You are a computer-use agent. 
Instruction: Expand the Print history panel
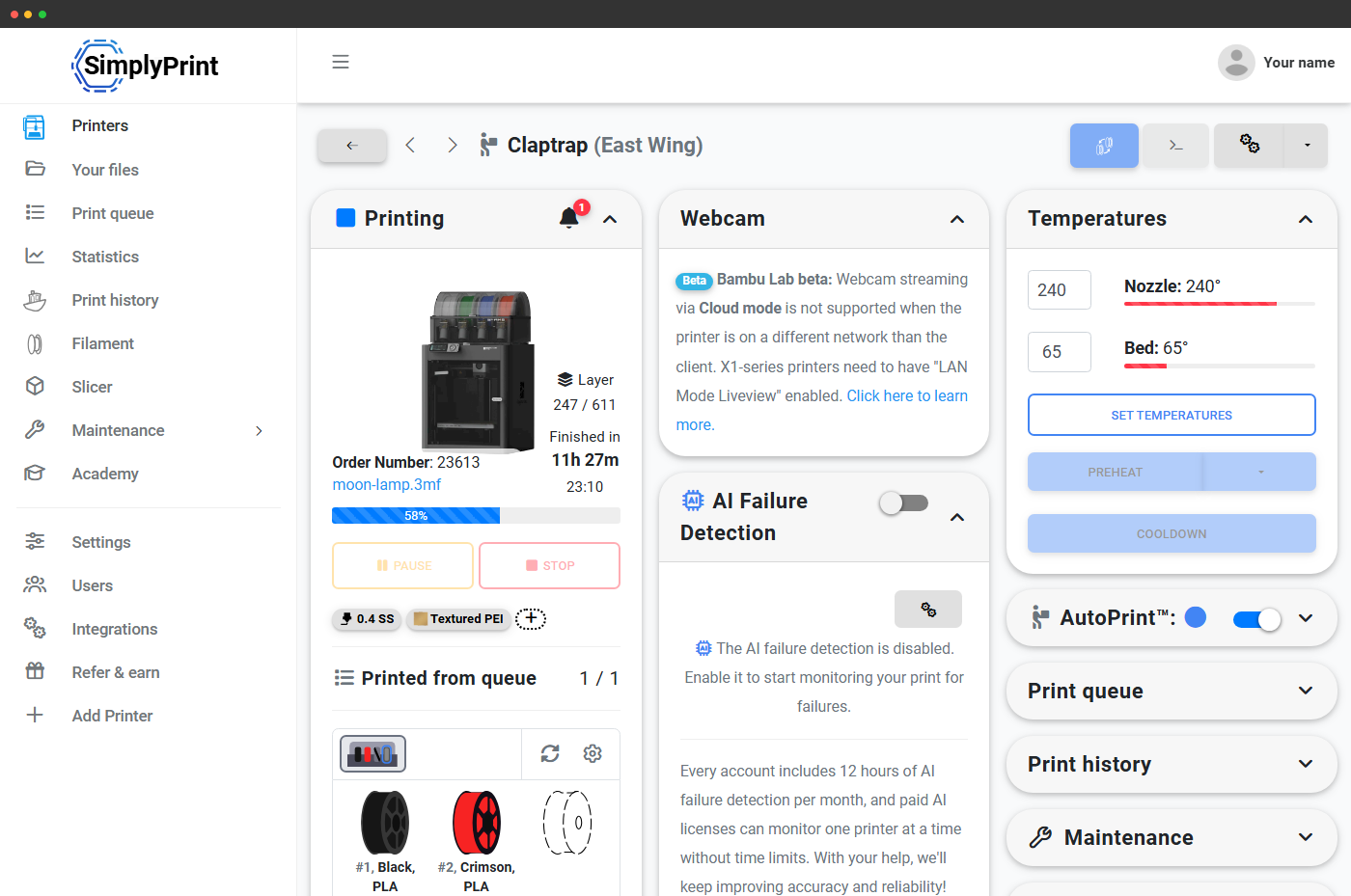(x=1306, y=764)
